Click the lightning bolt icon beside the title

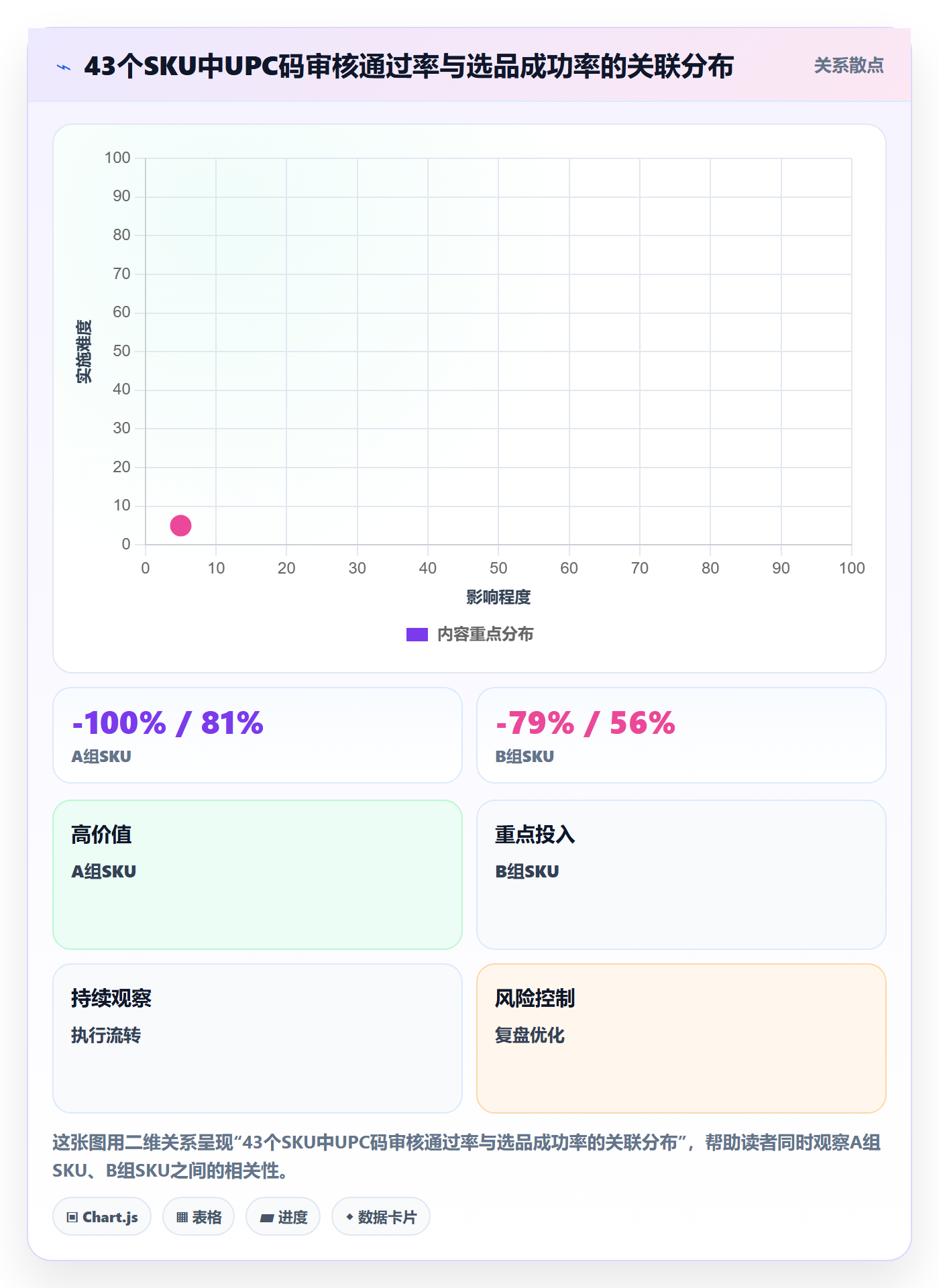[64, 67]
